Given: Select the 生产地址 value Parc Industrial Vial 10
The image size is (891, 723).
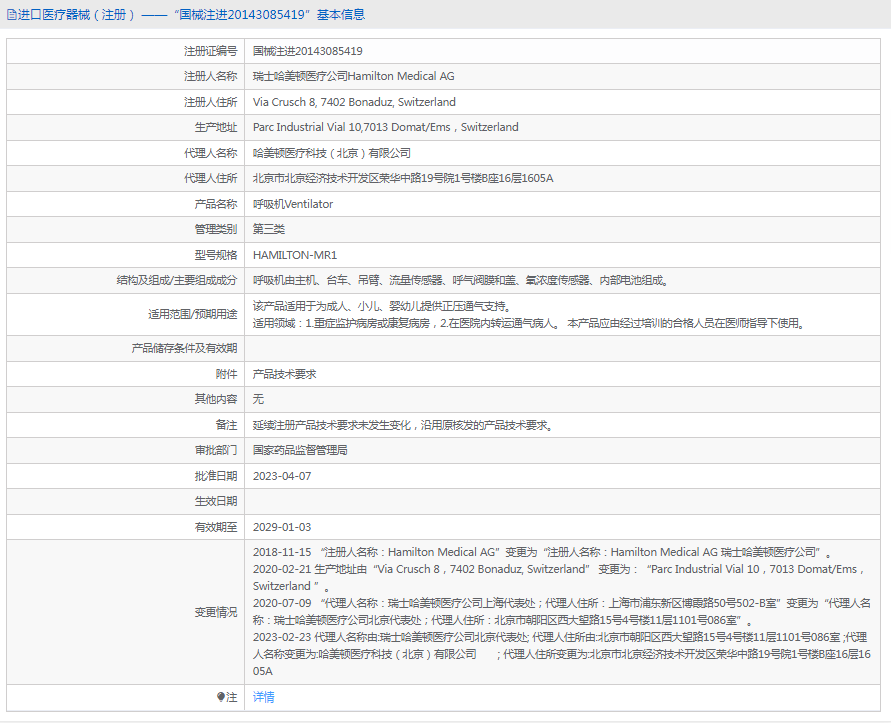Looking at the screenshot, I should 385,127.
